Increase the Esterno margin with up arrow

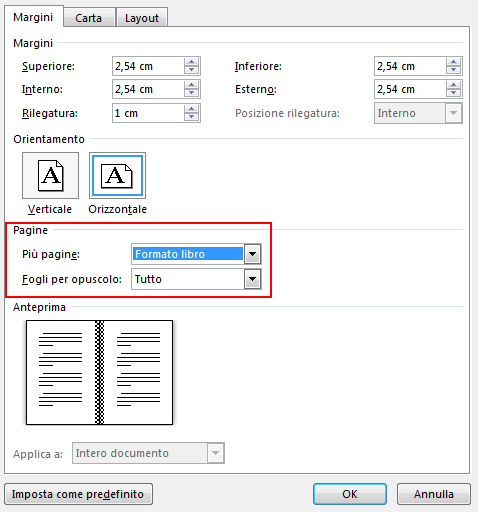(453, 85)
